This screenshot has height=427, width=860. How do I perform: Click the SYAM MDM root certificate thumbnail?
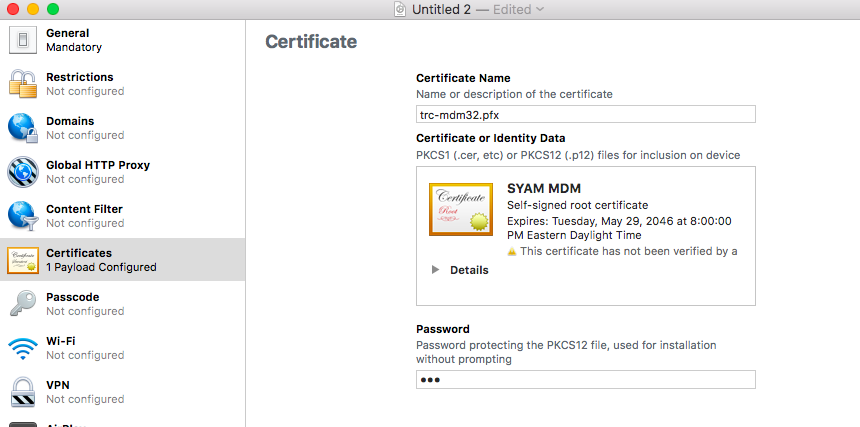pyautogui.click(x=460, y=209)
